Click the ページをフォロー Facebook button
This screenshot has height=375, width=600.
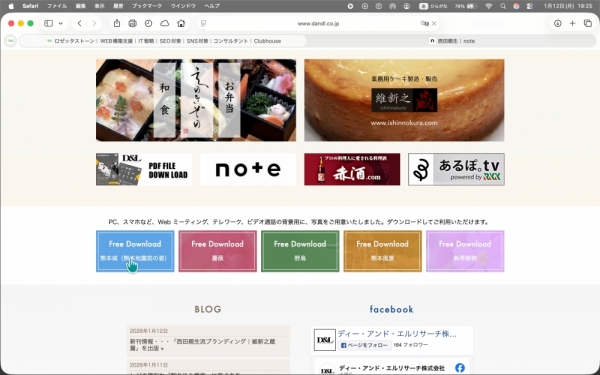coord(364,345)
